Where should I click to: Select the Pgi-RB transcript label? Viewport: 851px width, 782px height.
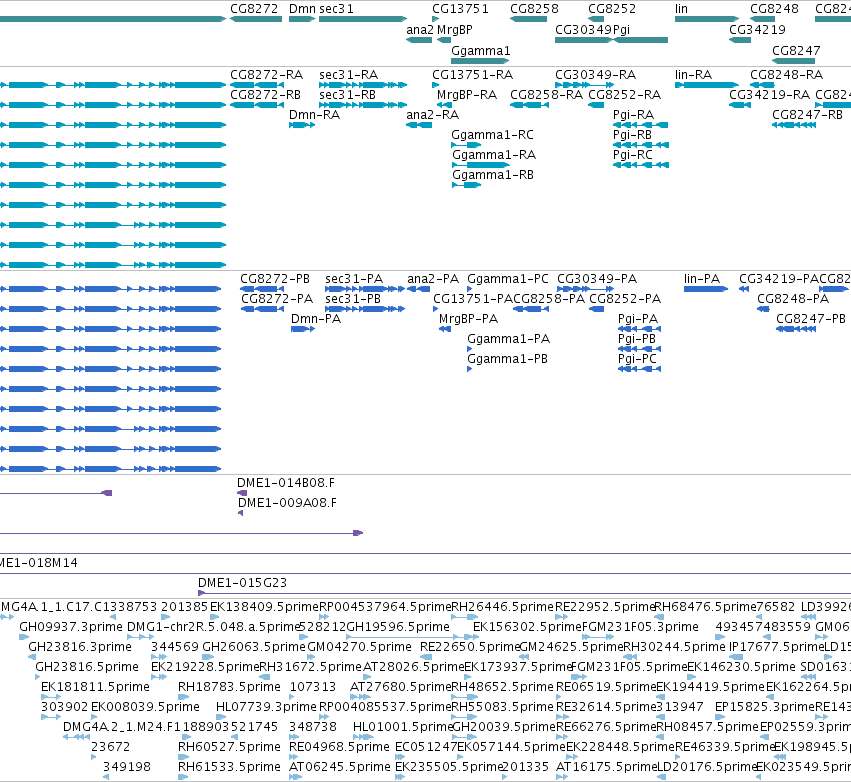tap(632, 135)
